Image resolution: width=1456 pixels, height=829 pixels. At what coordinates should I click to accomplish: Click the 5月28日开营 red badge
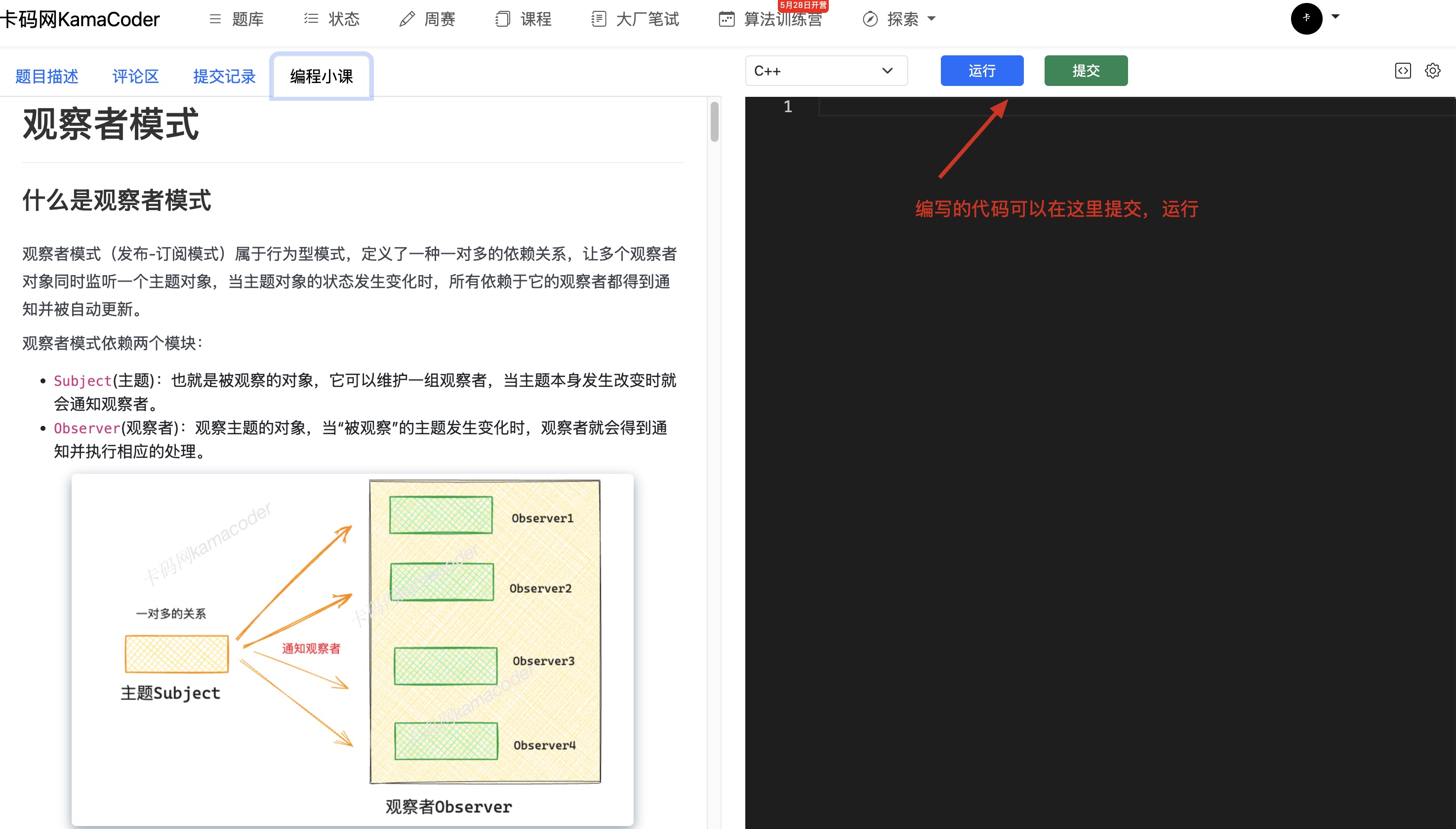pos(803,5)
